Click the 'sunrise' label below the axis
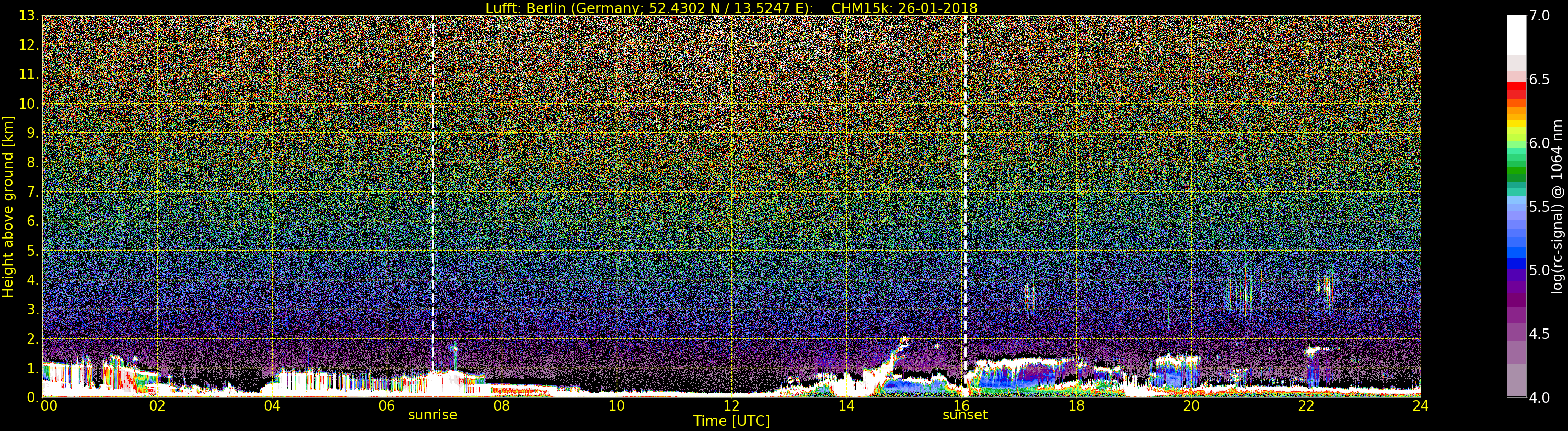The image size is (1568, 431). [x=432, y=415]
